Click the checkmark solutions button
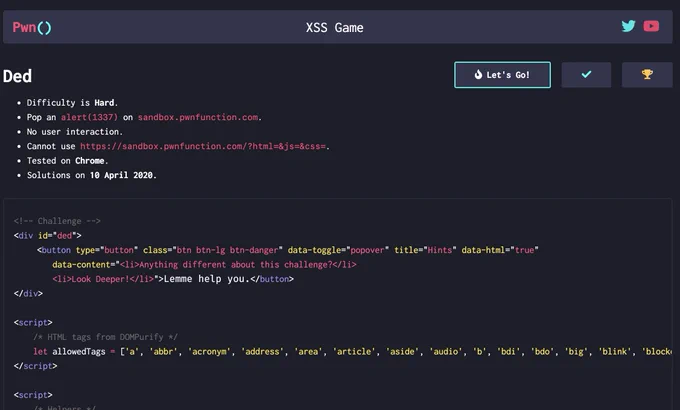This screenshot has width=680, height=410. 586,75
